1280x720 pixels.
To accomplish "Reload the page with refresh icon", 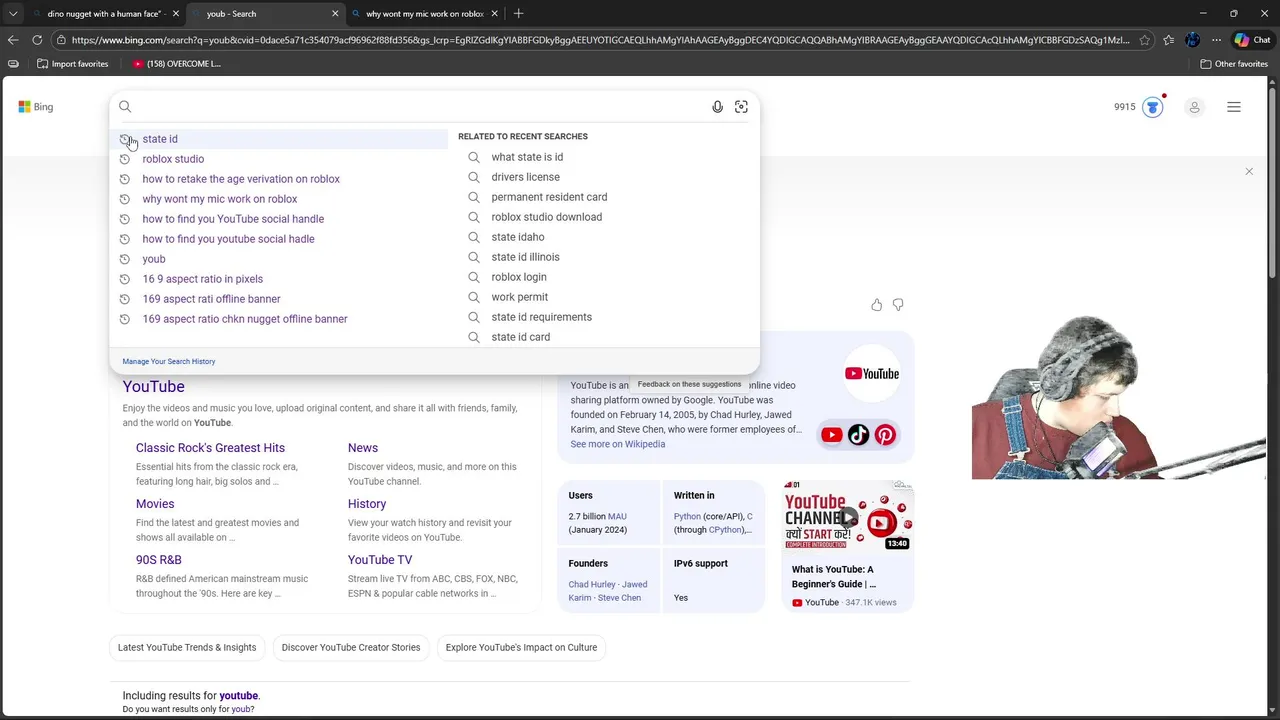I will [x=37, y=40].
